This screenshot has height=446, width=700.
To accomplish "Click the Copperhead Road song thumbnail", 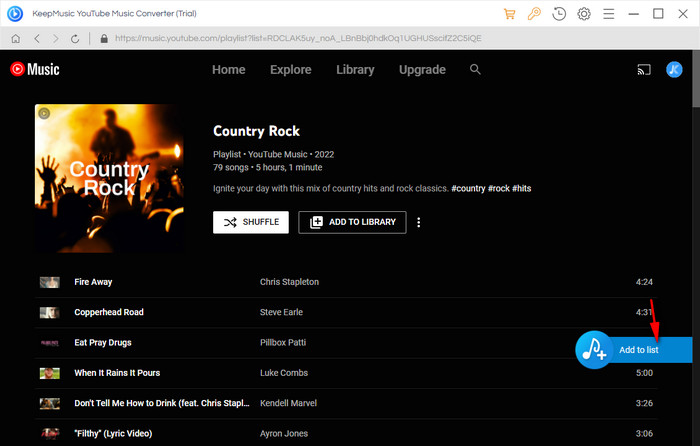I will pos(50,313).
